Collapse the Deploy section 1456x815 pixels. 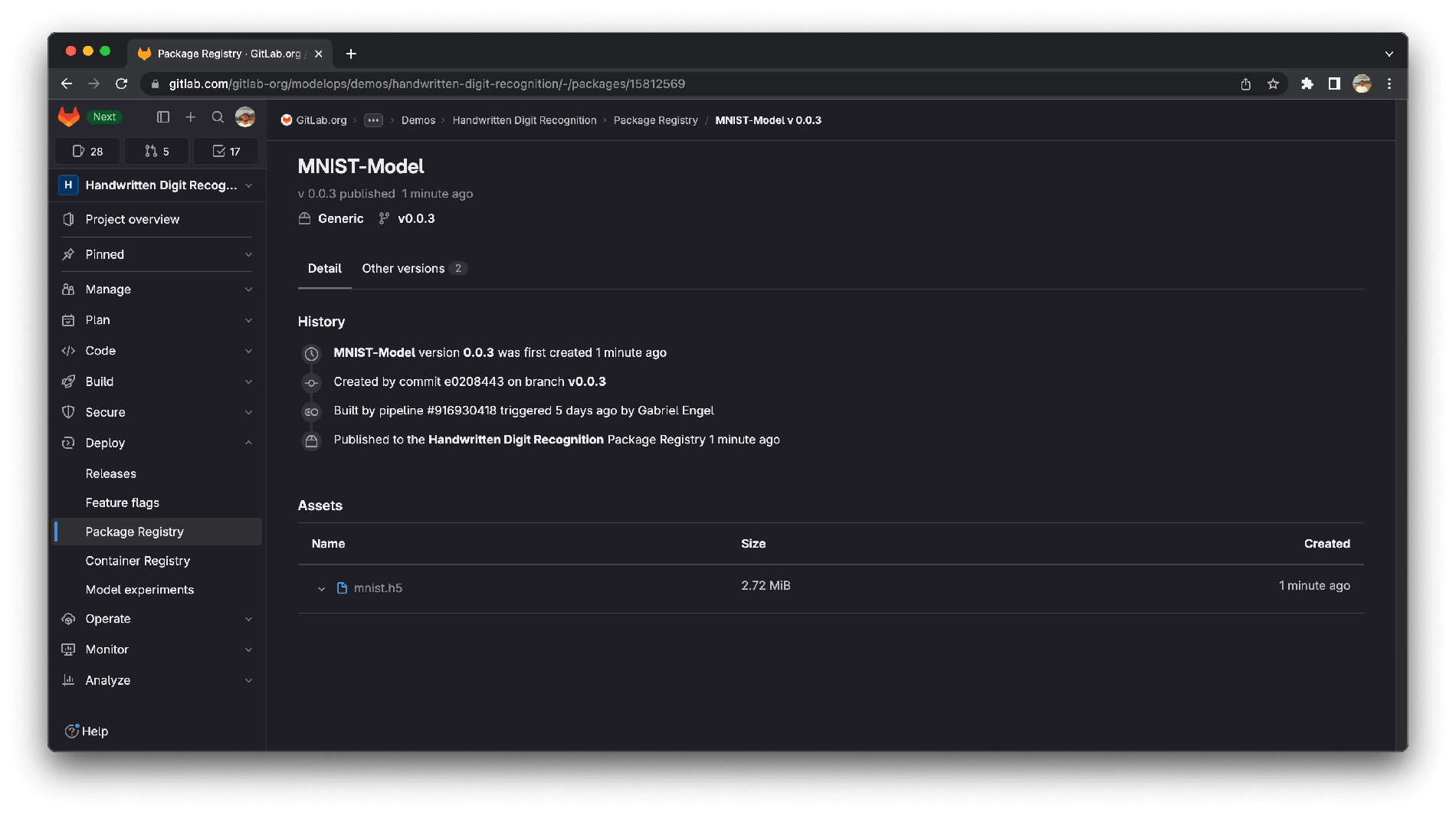point(248,443)
